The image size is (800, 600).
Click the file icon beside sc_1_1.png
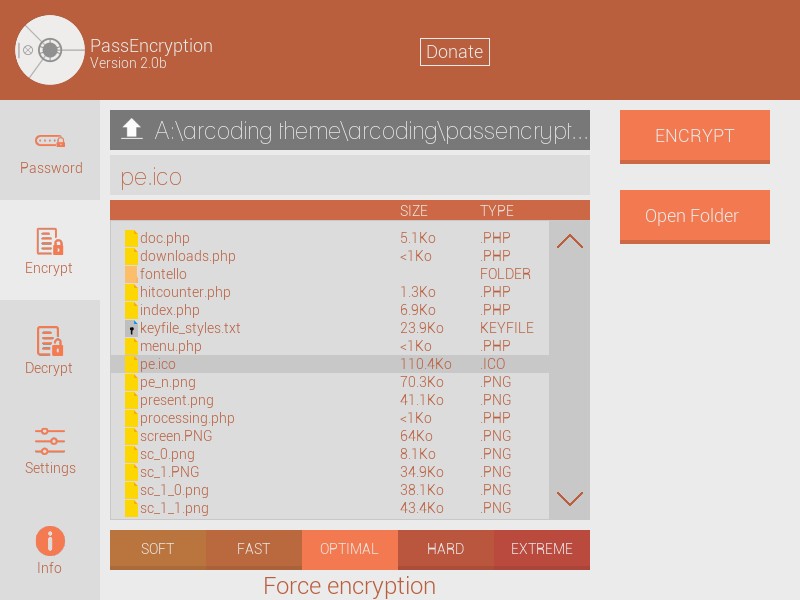point(131,508)
